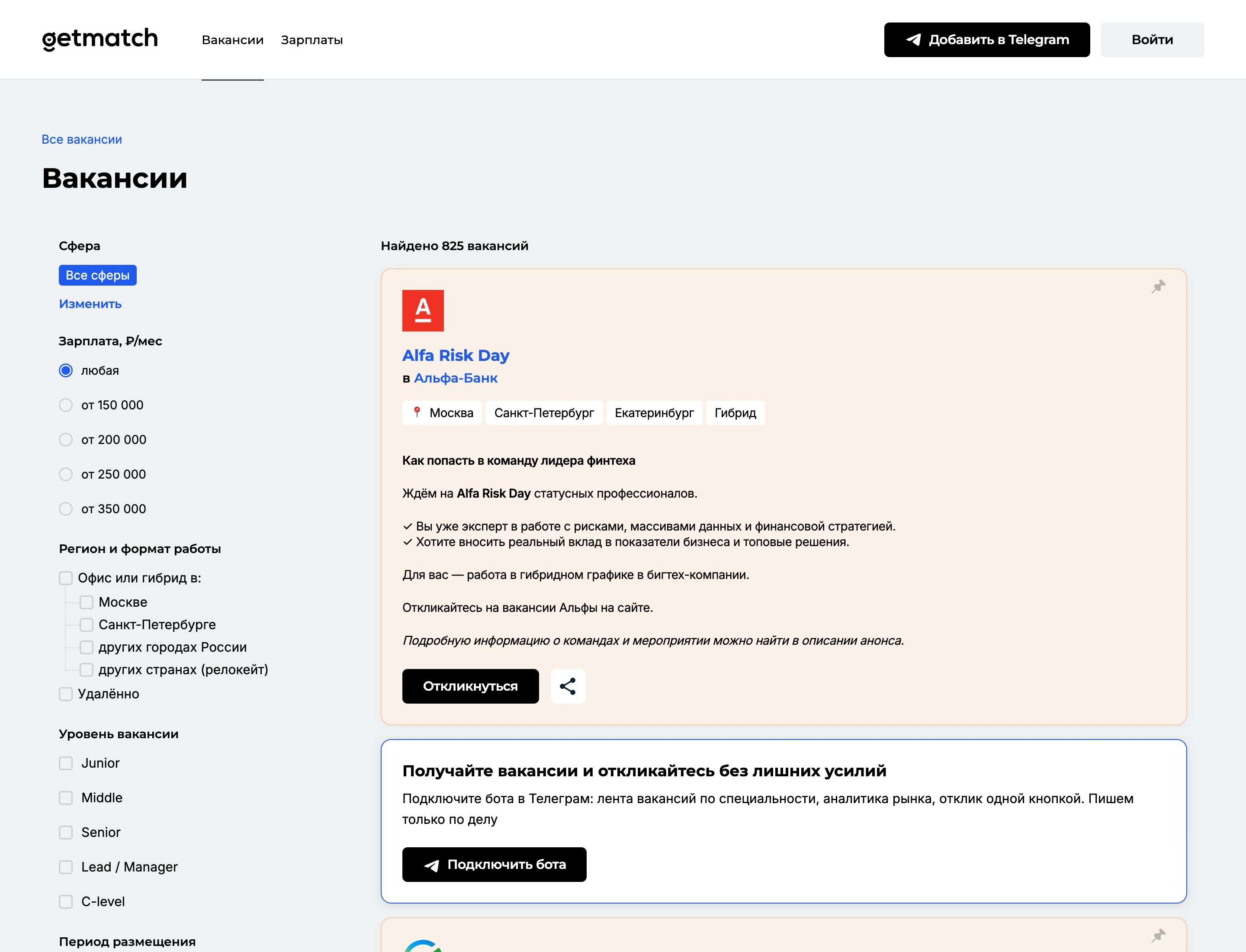The width and height of the screenshot is (1246, 952).
Task: Click the Гибрид format tag
Action: click(x=735, y=413)
